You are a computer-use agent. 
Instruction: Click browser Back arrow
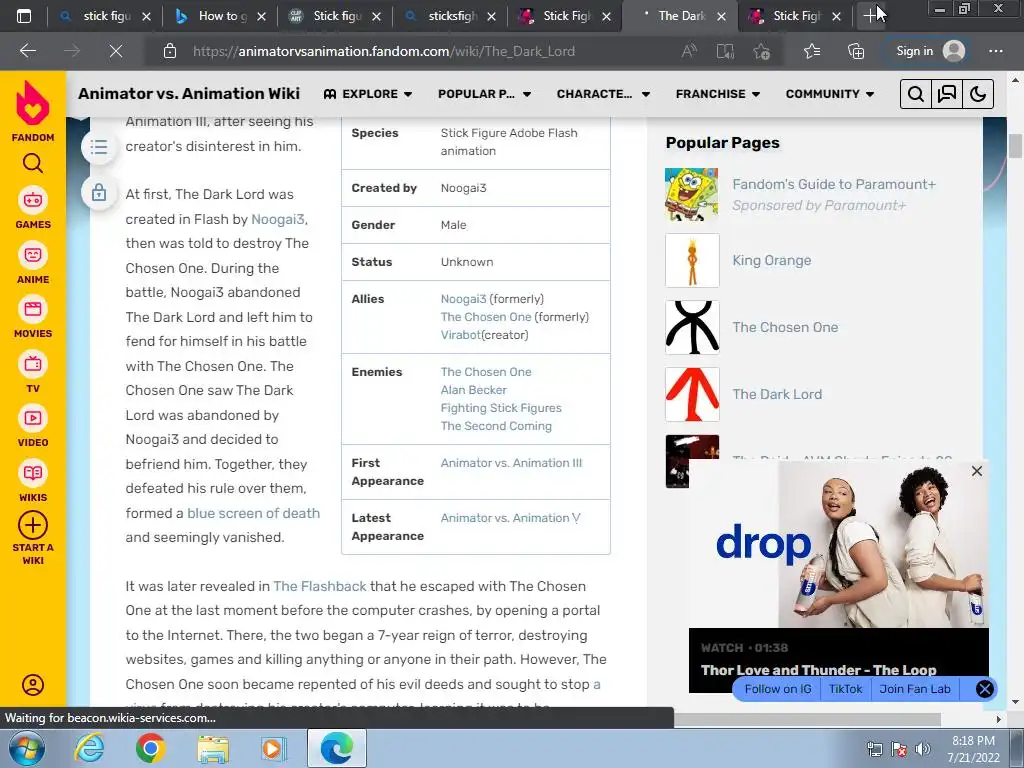coord(28,51)
